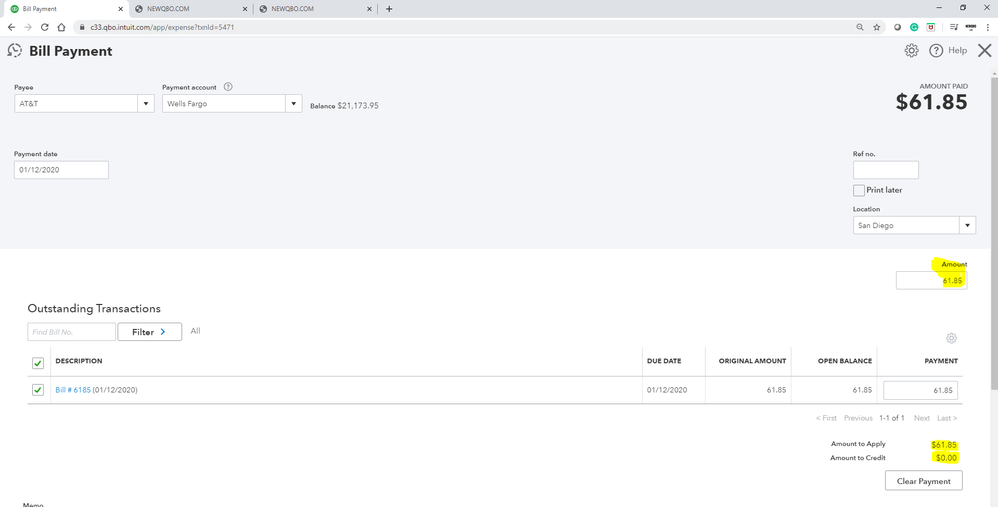This screenshot has height=507, width=998.
Task: Click the Help link
Action: pyautogui.click(x=957, y=50)
